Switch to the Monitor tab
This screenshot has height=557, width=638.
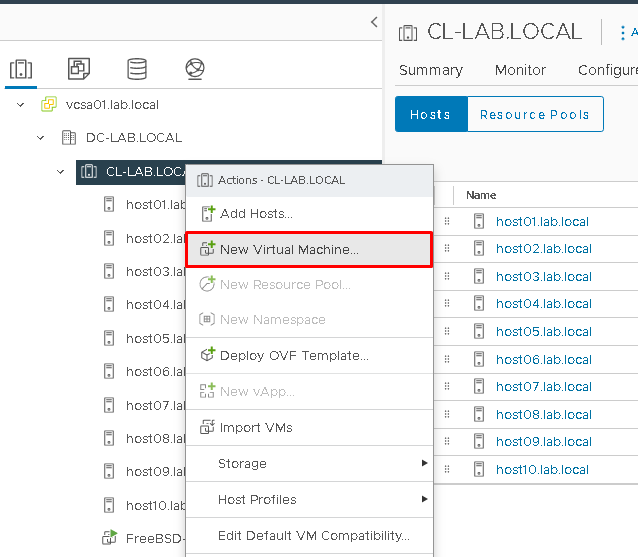pyautogui.click(x=520, y=70)
